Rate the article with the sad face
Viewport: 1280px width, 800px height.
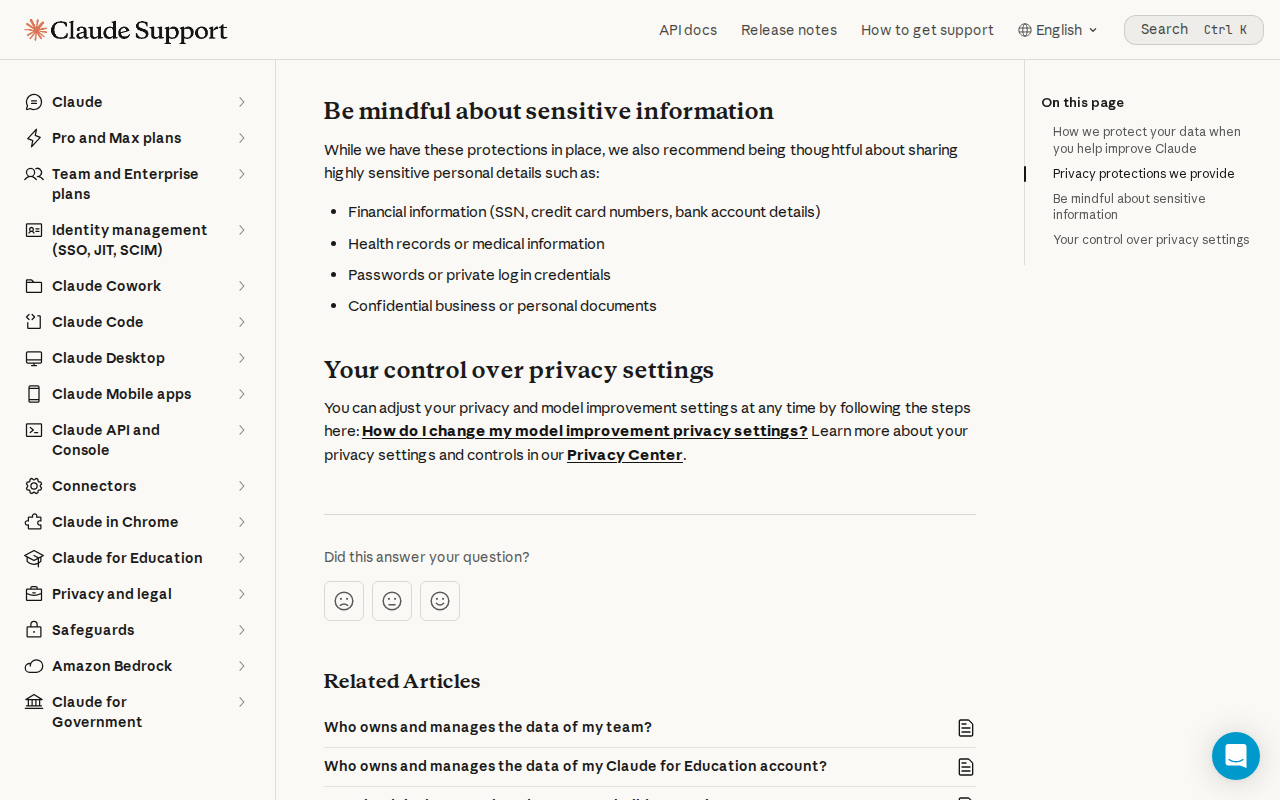(x=344, y=601)
